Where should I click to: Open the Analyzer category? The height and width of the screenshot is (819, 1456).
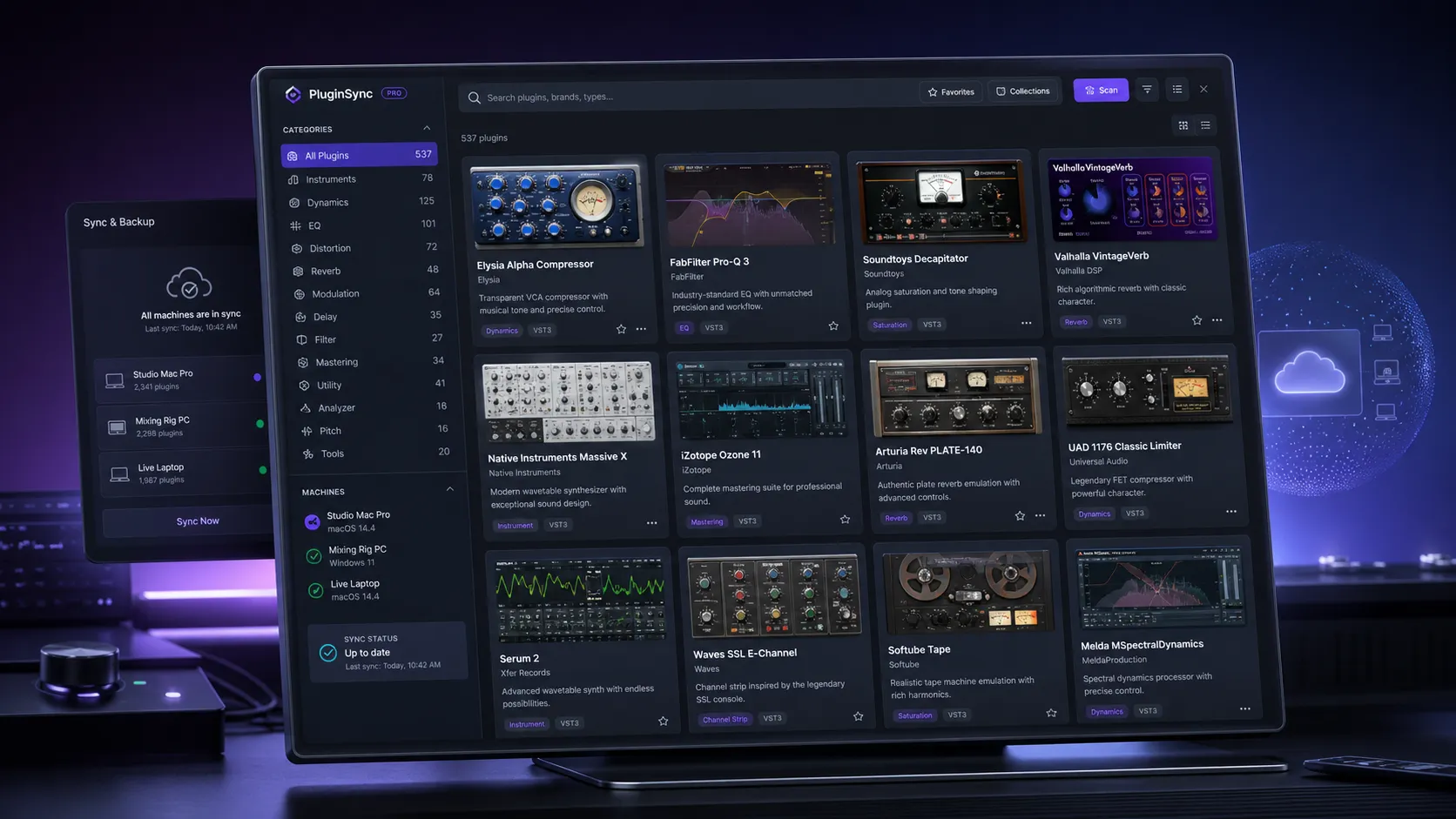click(x=374, y=407)
